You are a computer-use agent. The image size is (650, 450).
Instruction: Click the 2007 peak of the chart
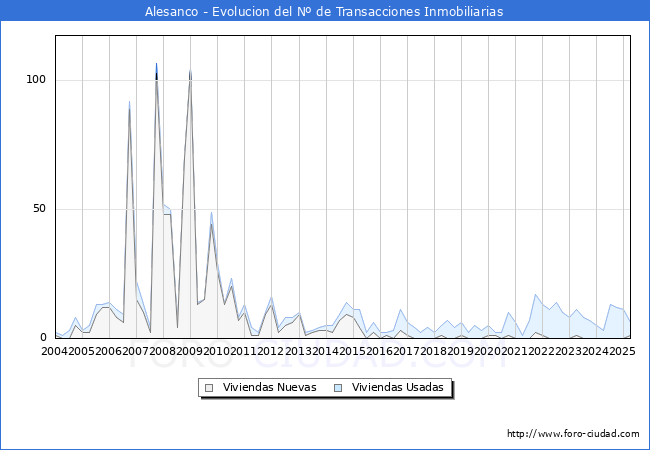(x=129, y=102)
